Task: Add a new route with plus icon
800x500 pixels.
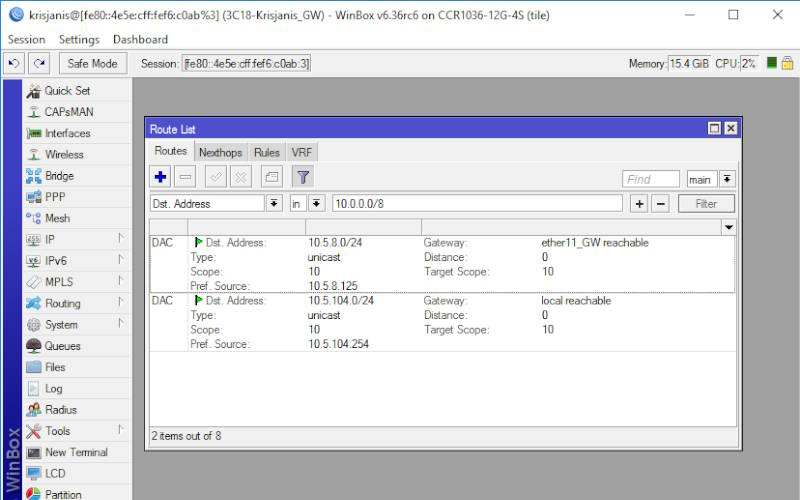Action: click(x=160, y=177)
